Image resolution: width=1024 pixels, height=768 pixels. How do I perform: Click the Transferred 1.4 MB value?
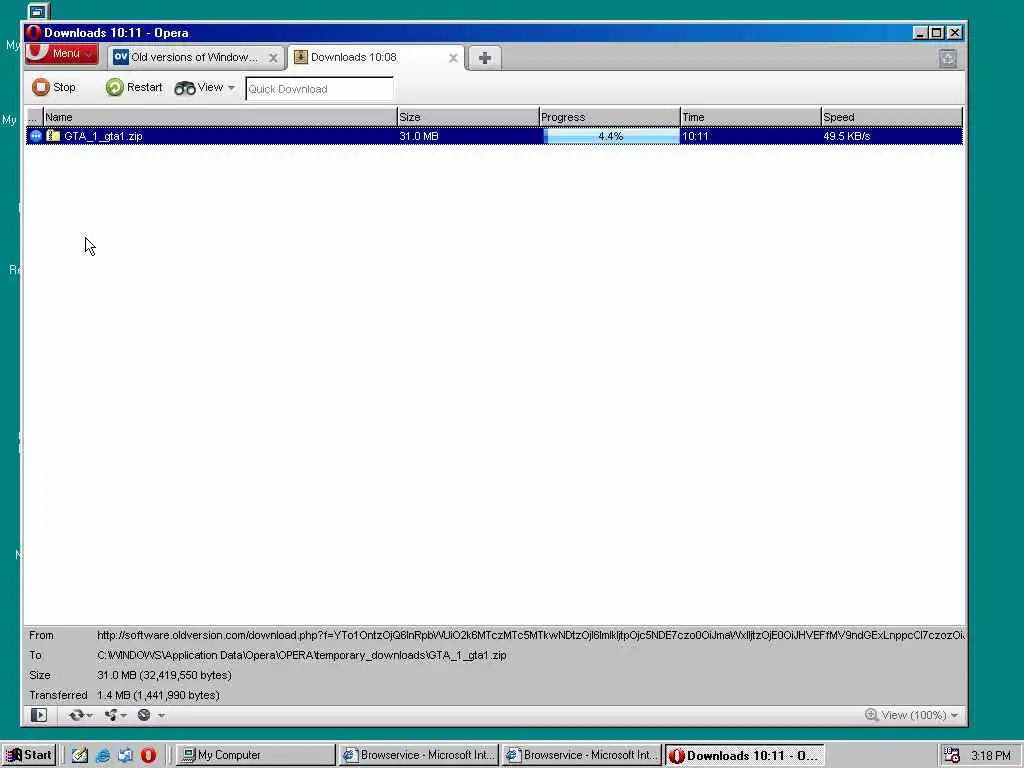[158, 695]
